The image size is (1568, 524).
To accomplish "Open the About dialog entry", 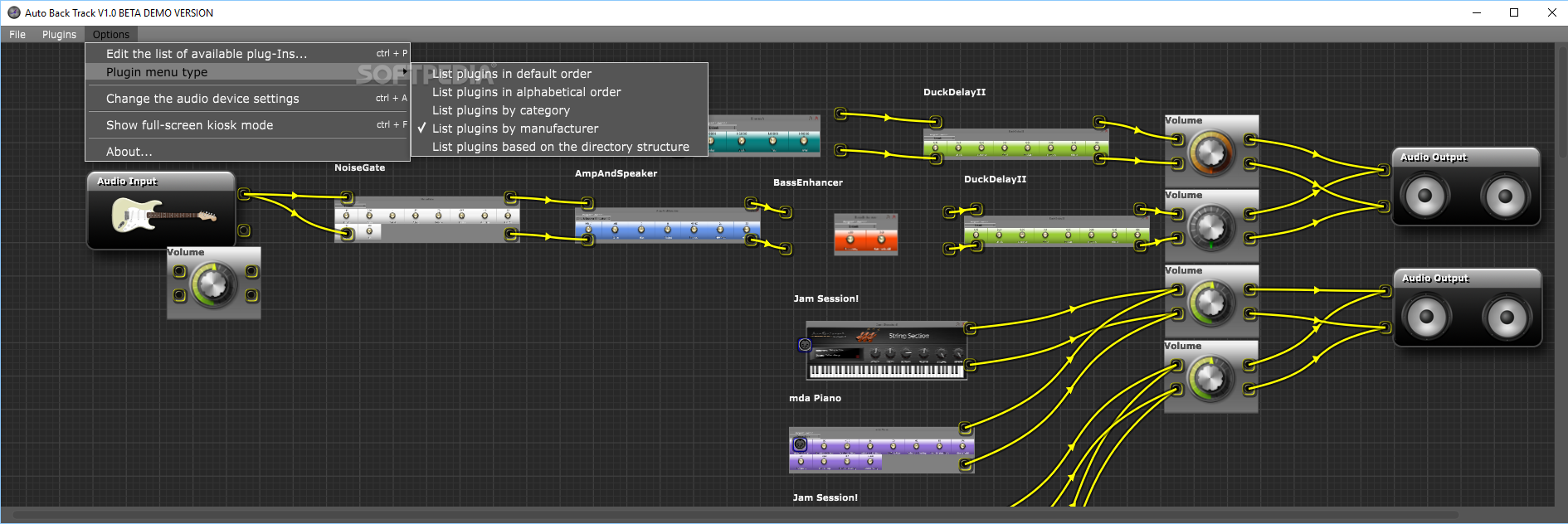I will pos(247,152).
